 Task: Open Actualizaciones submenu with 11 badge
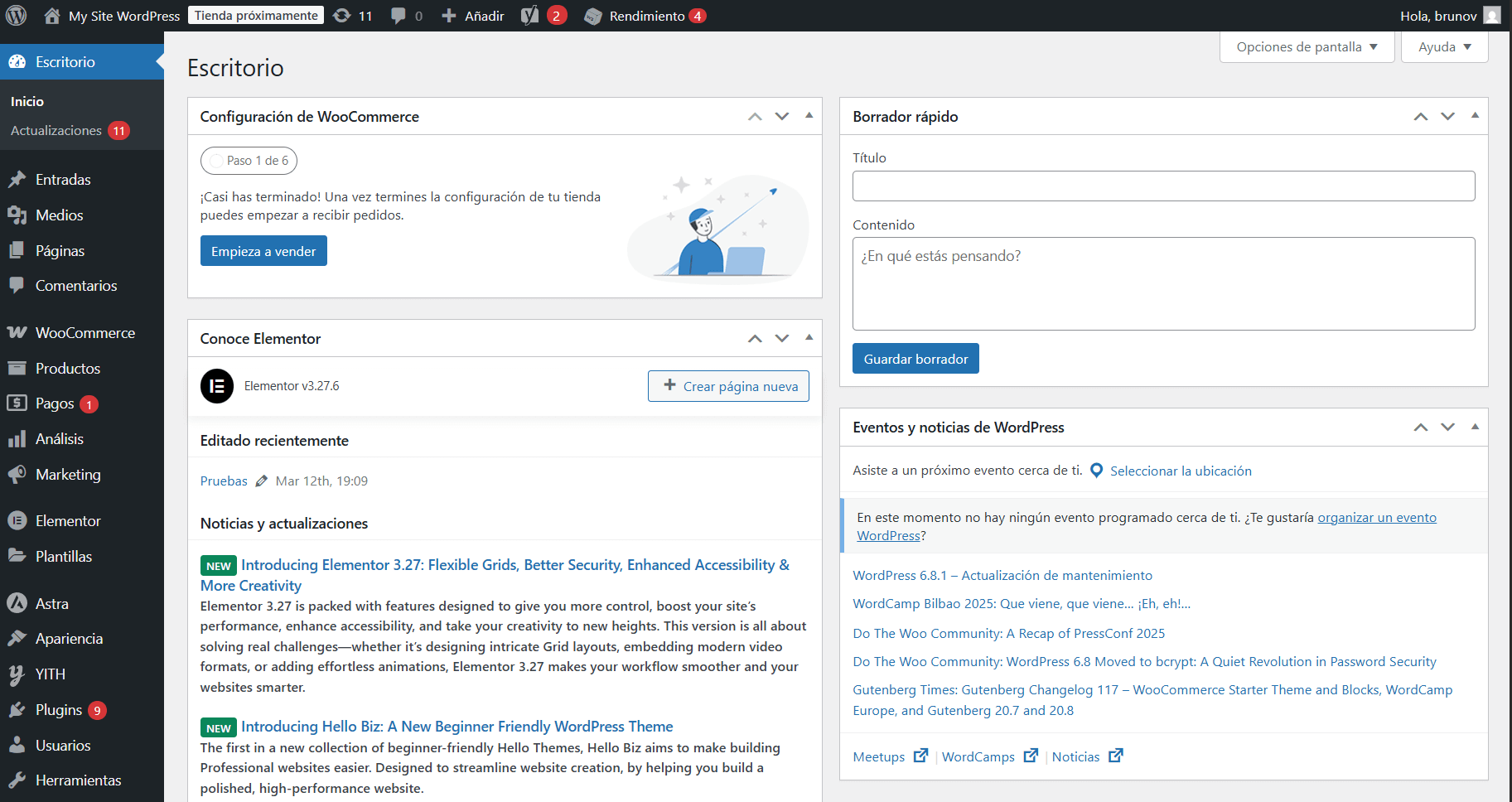coord(70,131)
